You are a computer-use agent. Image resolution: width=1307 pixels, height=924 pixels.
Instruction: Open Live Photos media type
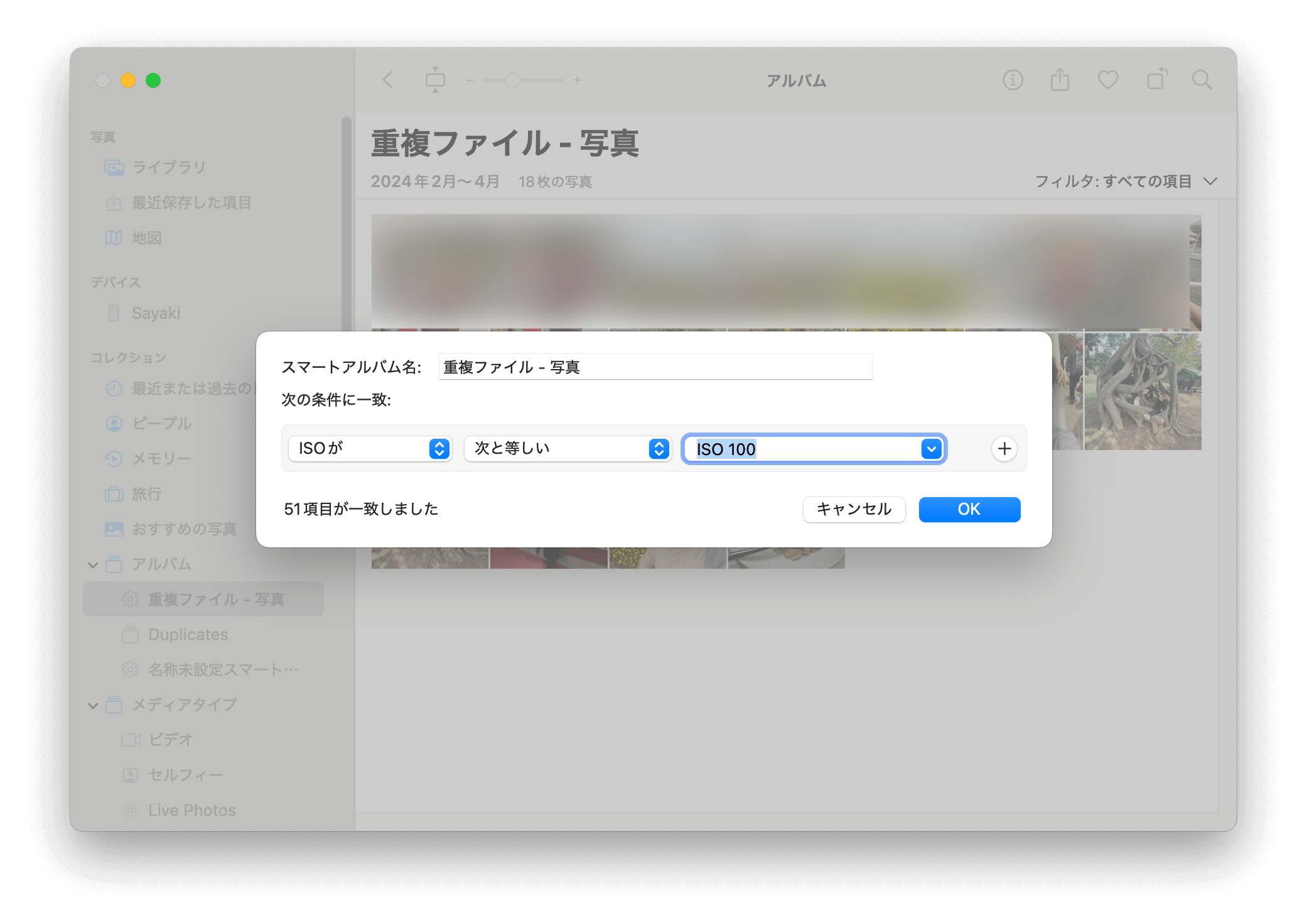pyautogui.click(x=203, y=810)
